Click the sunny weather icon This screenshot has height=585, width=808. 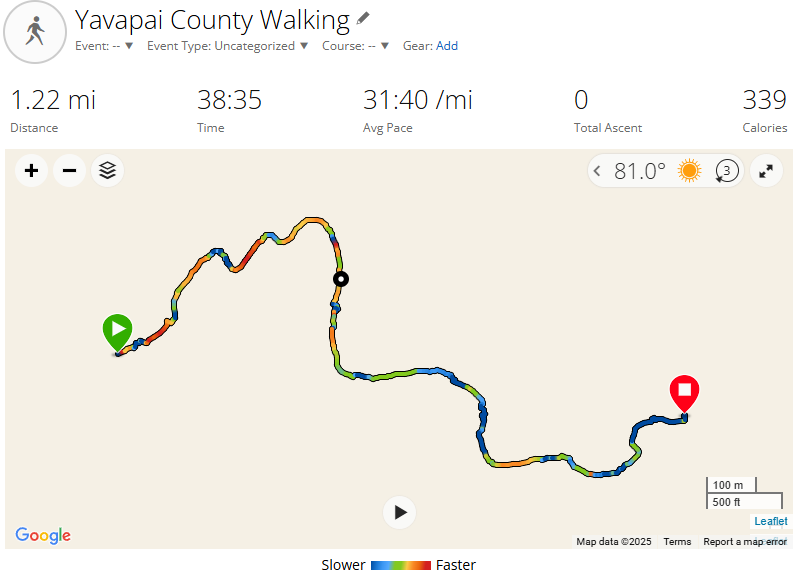(689, 171)
